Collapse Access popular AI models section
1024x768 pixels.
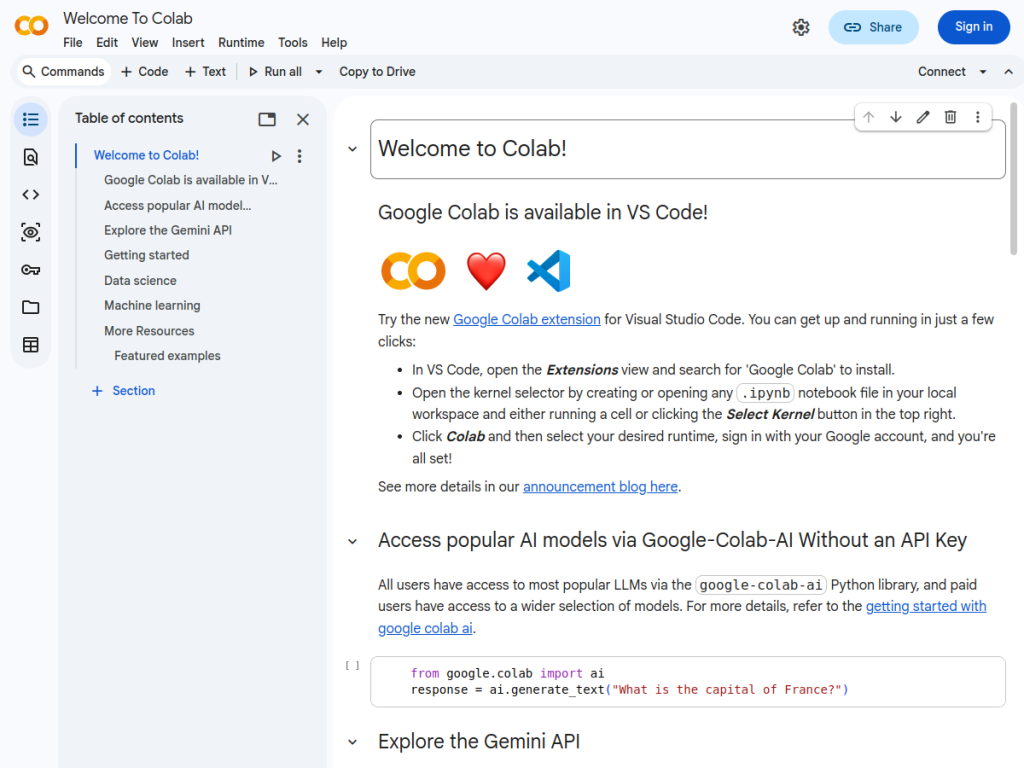pyautogui.click(x=353, y=541)
